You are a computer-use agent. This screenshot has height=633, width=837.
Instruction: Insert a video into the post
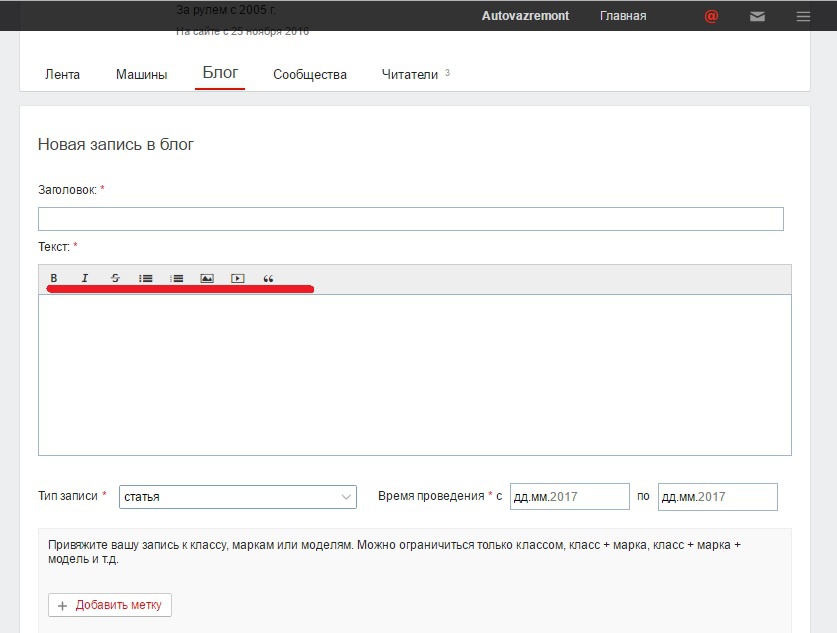[238, 278]
